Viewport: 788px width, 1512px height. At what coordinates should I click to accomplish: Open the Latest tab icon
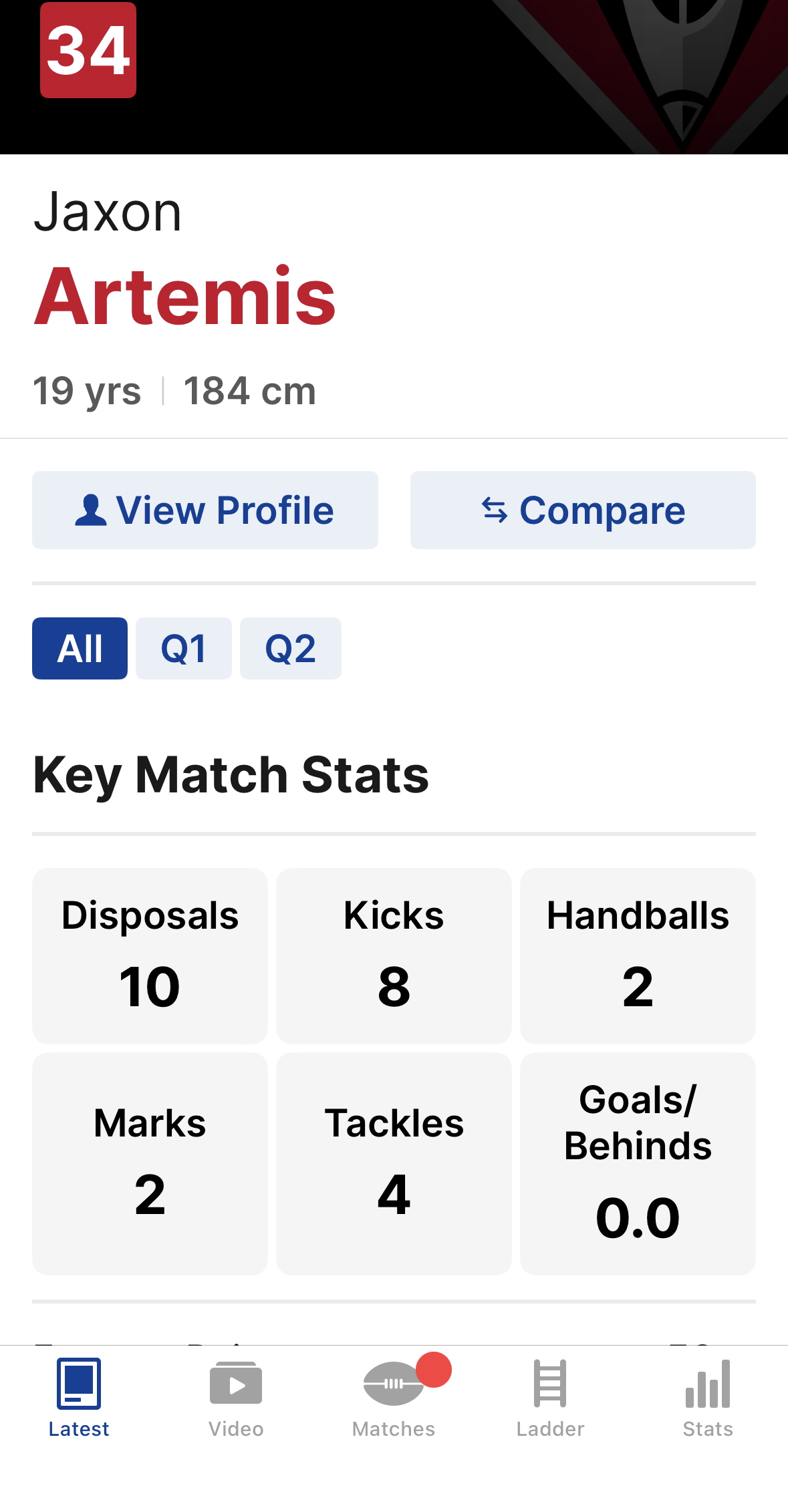(x=79, y=1383)
